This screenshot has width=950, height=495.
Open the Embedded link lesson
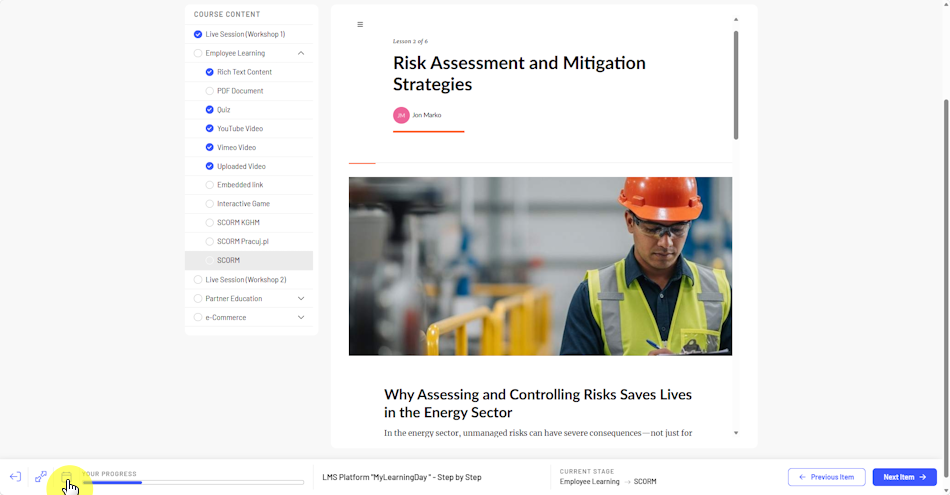click(x=240, y=185)
